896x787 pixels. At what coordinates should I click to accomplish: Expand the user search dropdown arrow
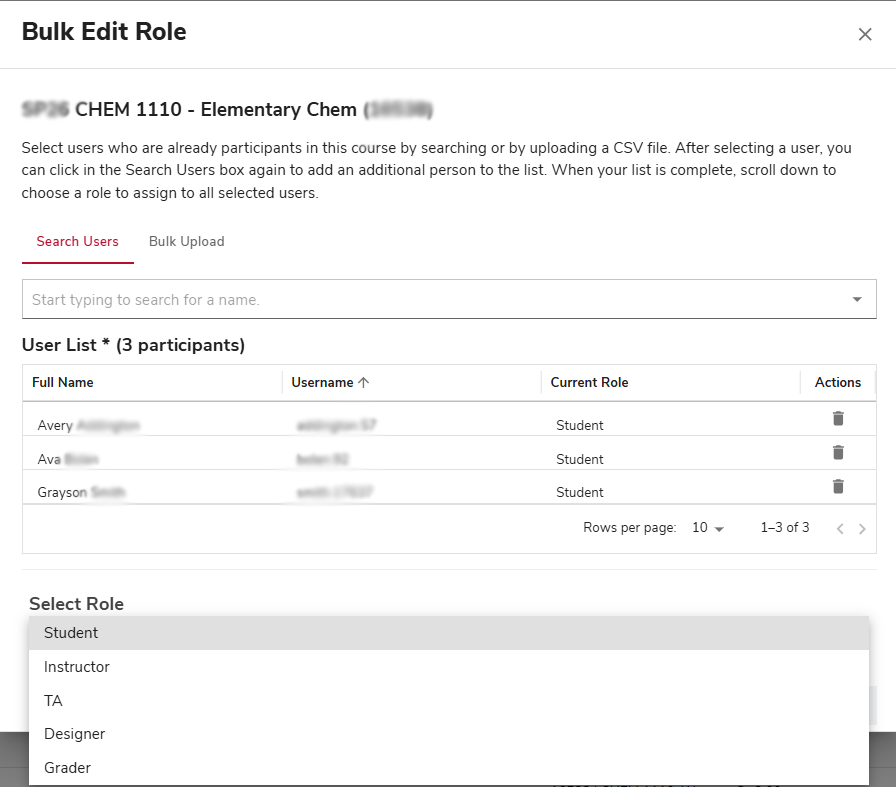857,299
